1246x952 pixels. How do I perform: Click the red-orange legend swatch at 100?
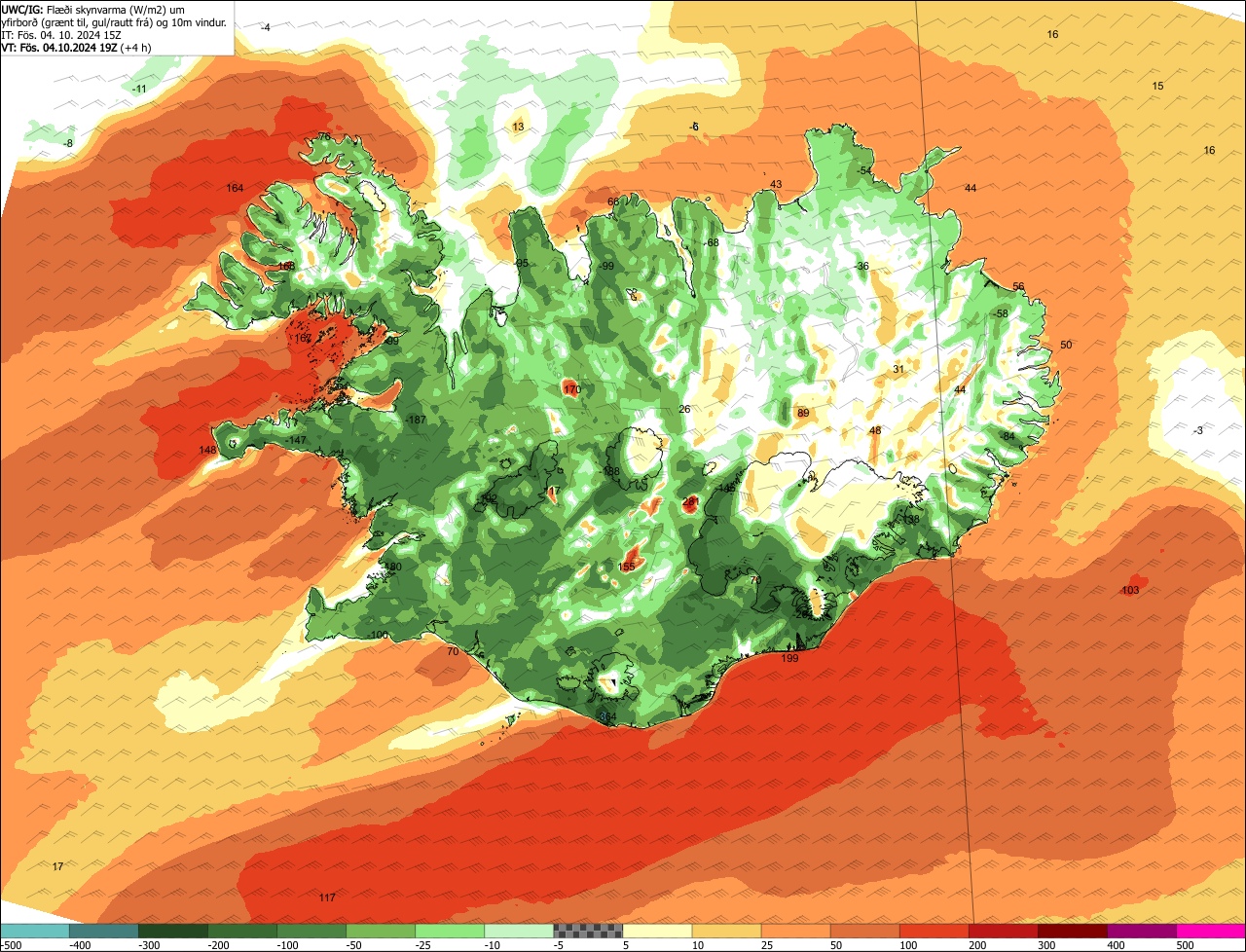click(x=934, y=931)
